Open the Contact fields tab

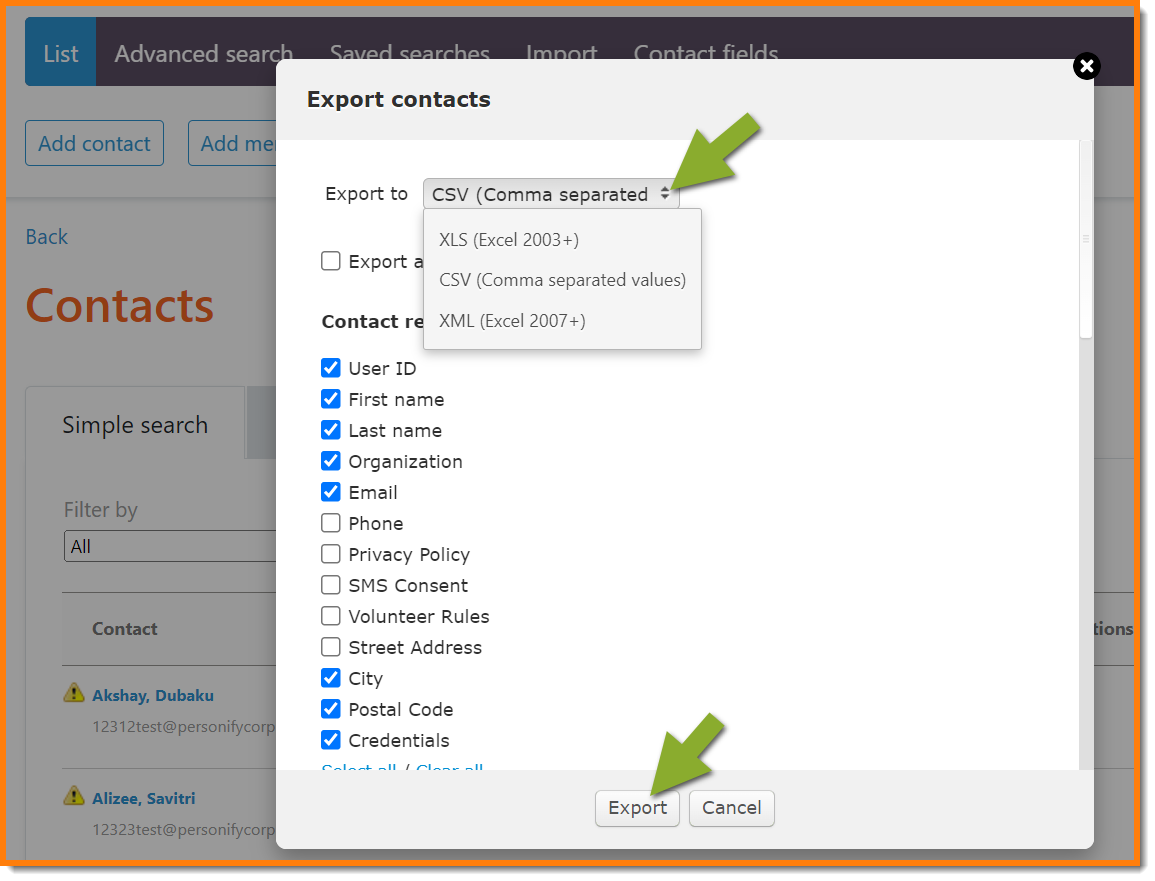[706, 53]
